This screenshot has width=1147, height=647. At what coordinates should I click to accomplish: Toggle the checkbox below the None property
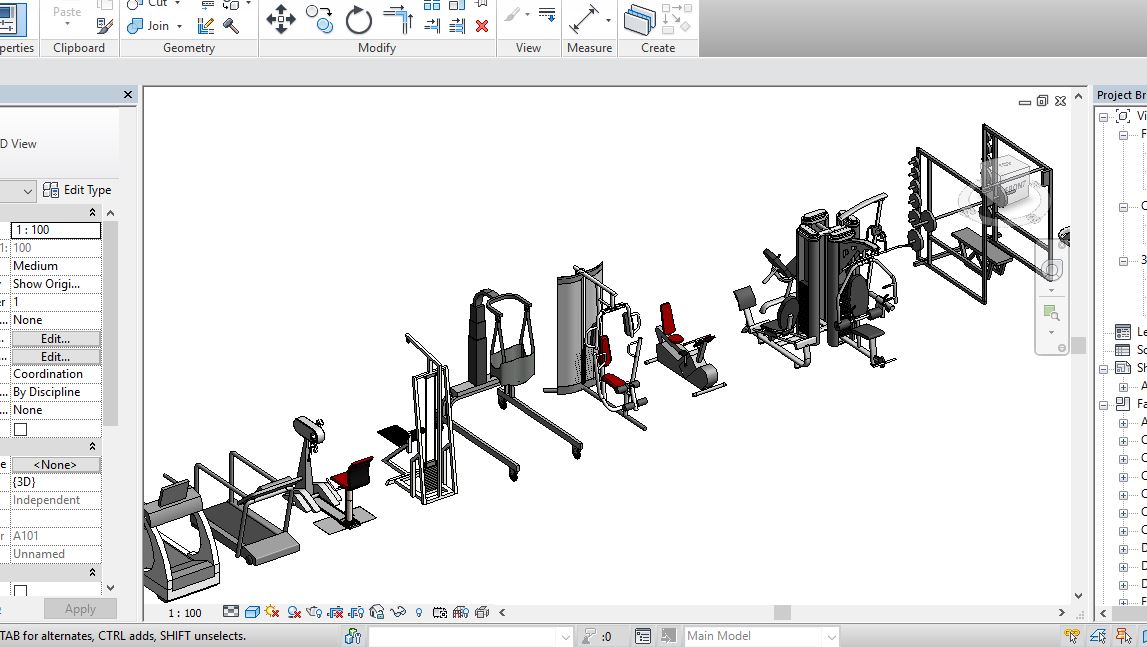20,429
